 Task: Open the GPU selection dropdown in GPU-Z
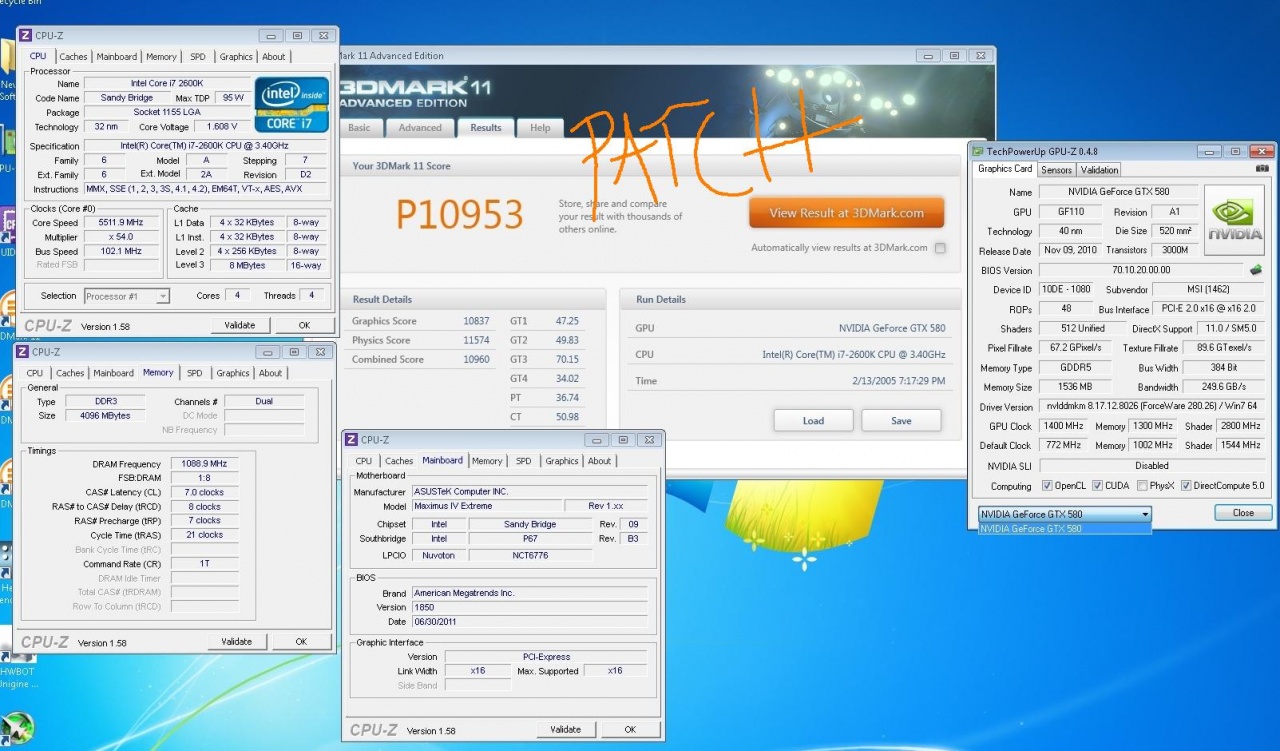(1064, 514)
